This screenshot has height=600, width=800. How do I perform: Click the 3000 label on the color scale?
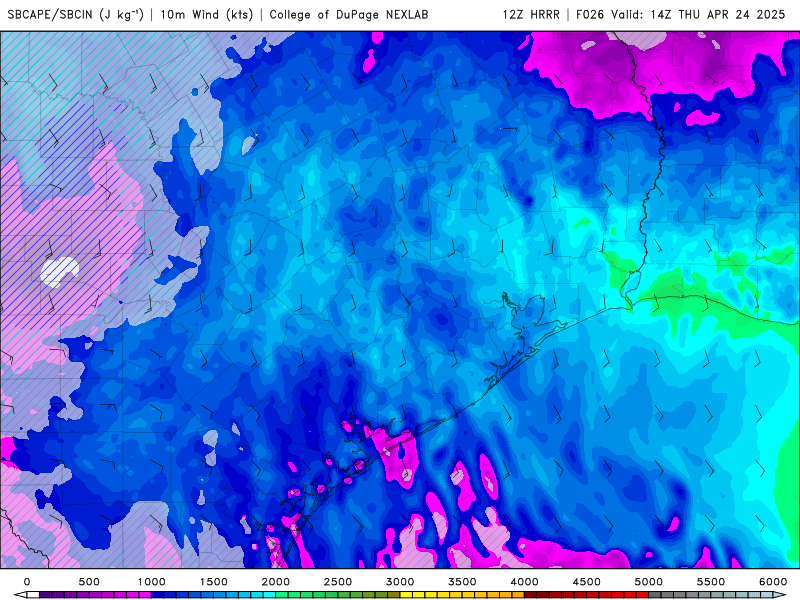tap(401, 582)
